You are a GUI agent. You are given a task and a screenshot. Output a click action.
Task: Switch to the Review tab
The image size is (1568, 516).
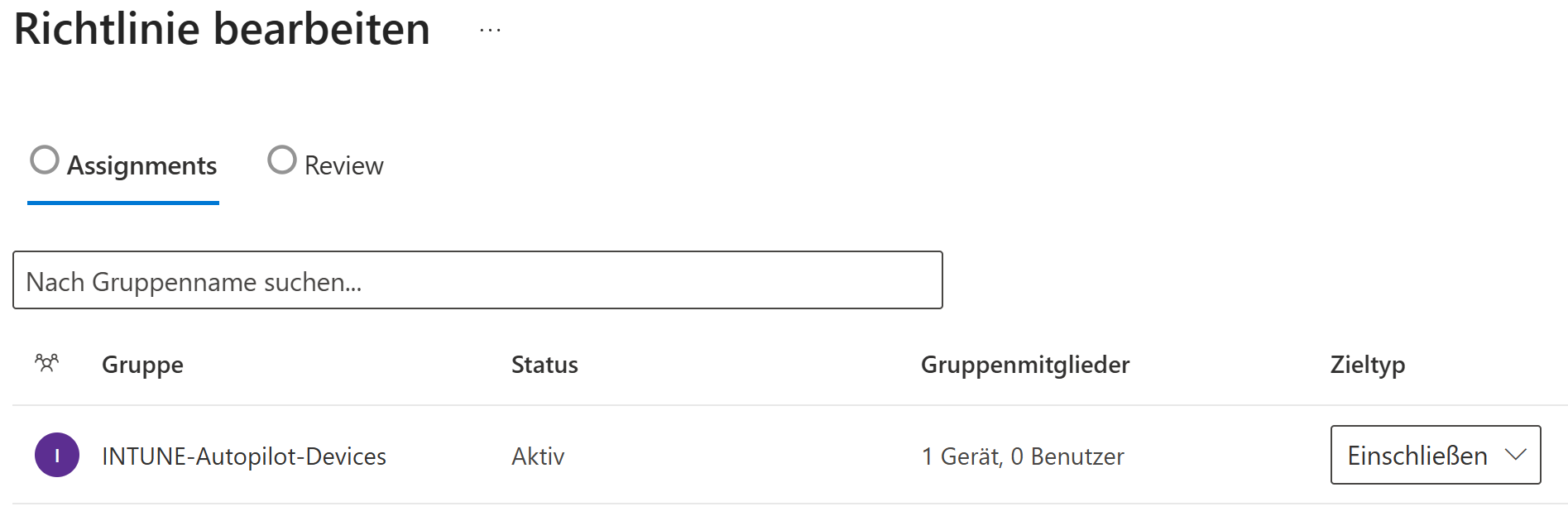343,165
